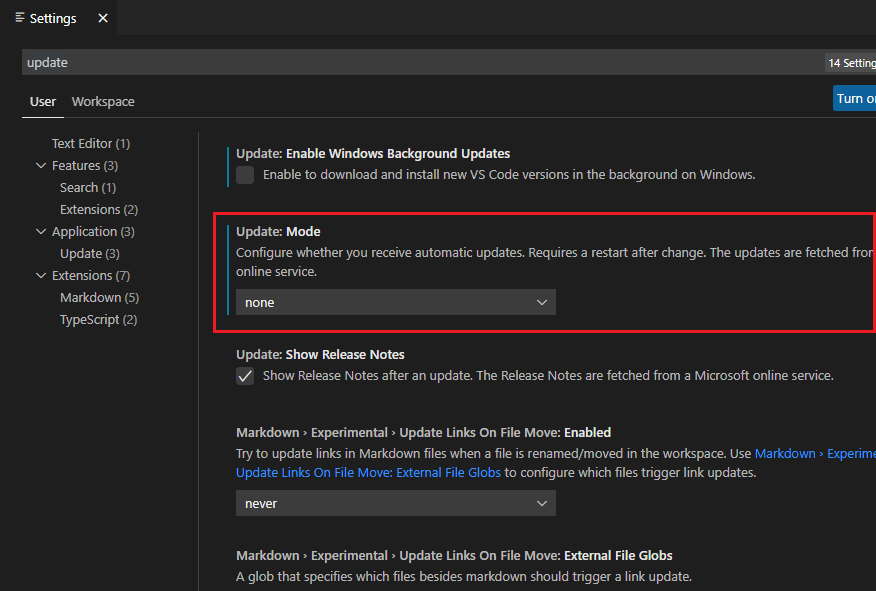This screenshot has height=591, width=876.
Task: Switch to the User settings tab
Action: 42,102
